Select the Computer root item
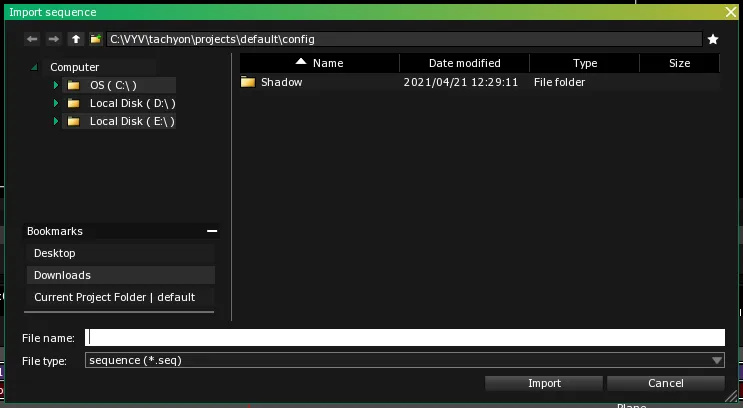The height and width of the screenshot is (408, 743). pyautogui.click(x=75, y=67)
